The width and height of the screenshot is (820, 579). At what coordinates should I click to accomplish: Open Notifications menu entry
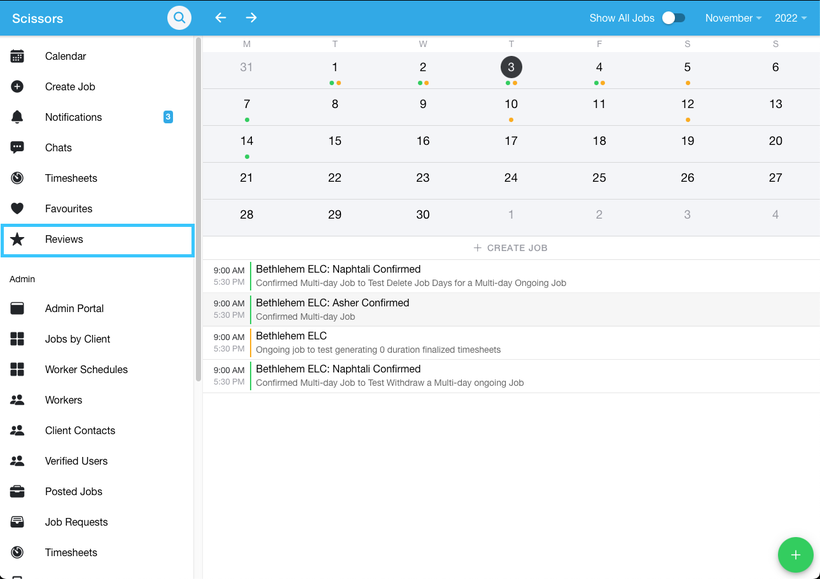click(73, 117)
